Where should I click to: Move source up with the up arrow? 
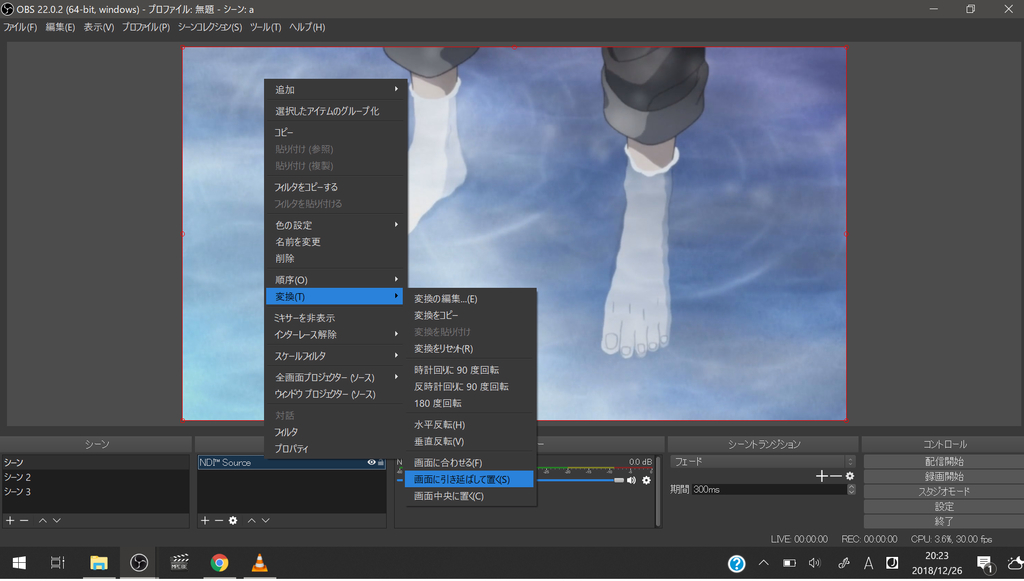[x=251, y=520]
